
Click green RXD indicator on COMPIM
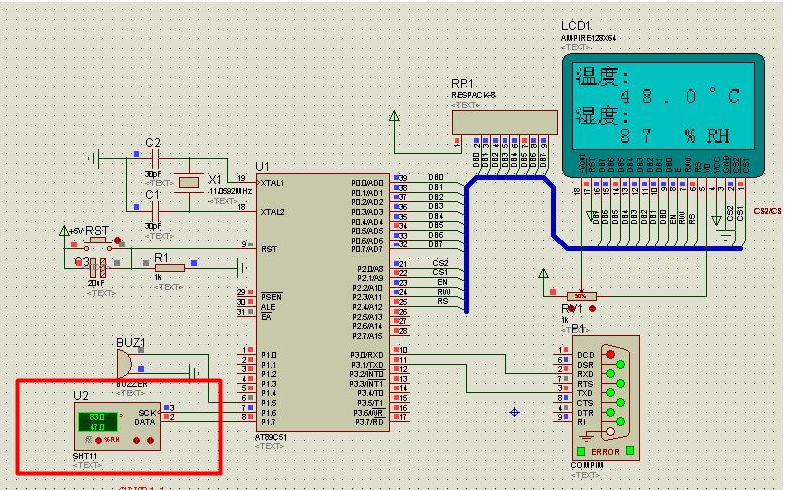(610, 373)
